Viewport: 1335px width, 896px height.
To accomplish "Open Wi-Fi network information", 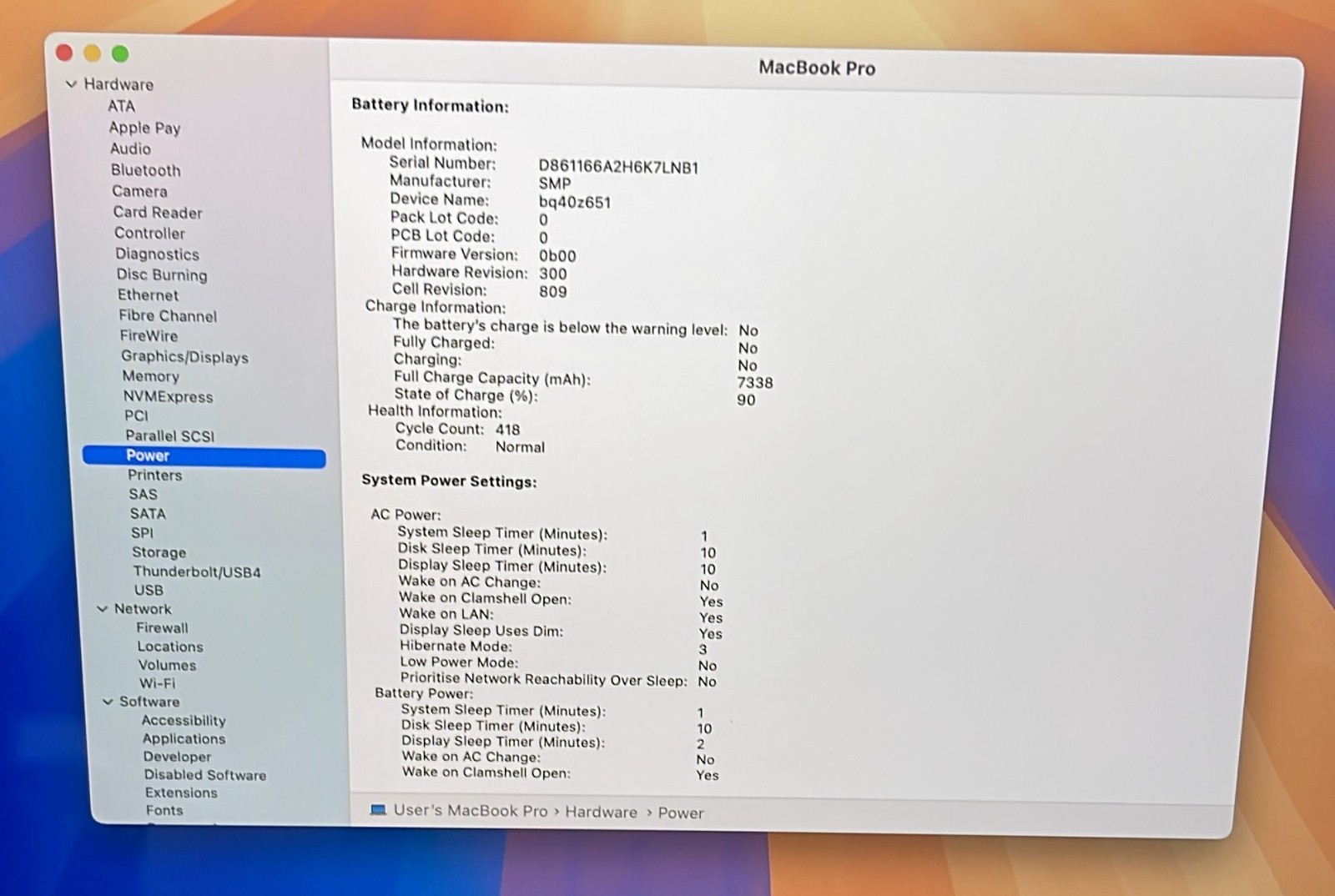I will pos(158,683).
